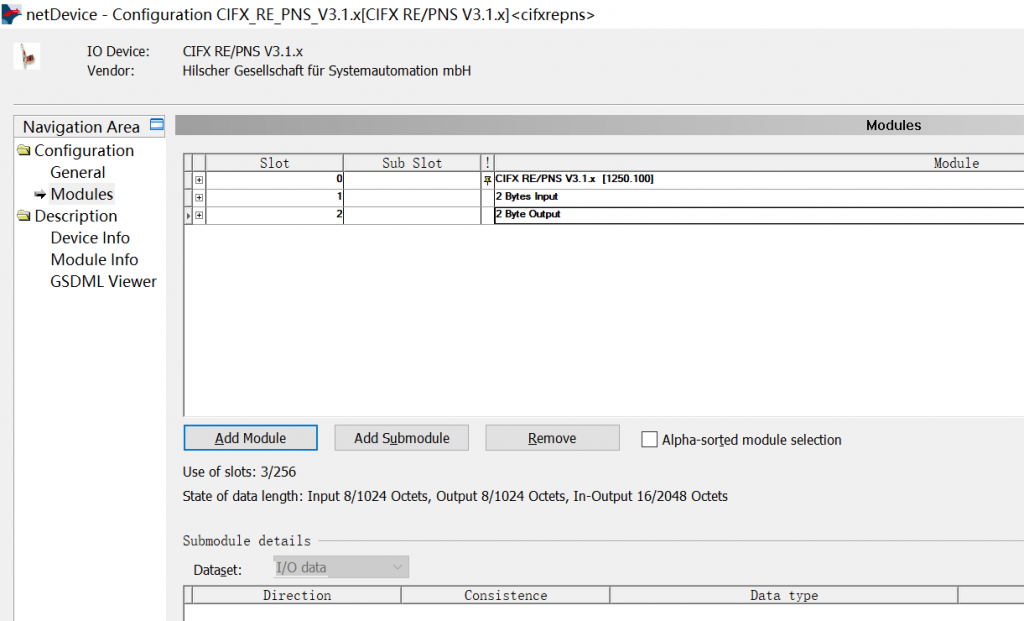Expand the slot 0 row
Image resolution: width=1024 pixels, height=621 pixels.
[199, 179]
